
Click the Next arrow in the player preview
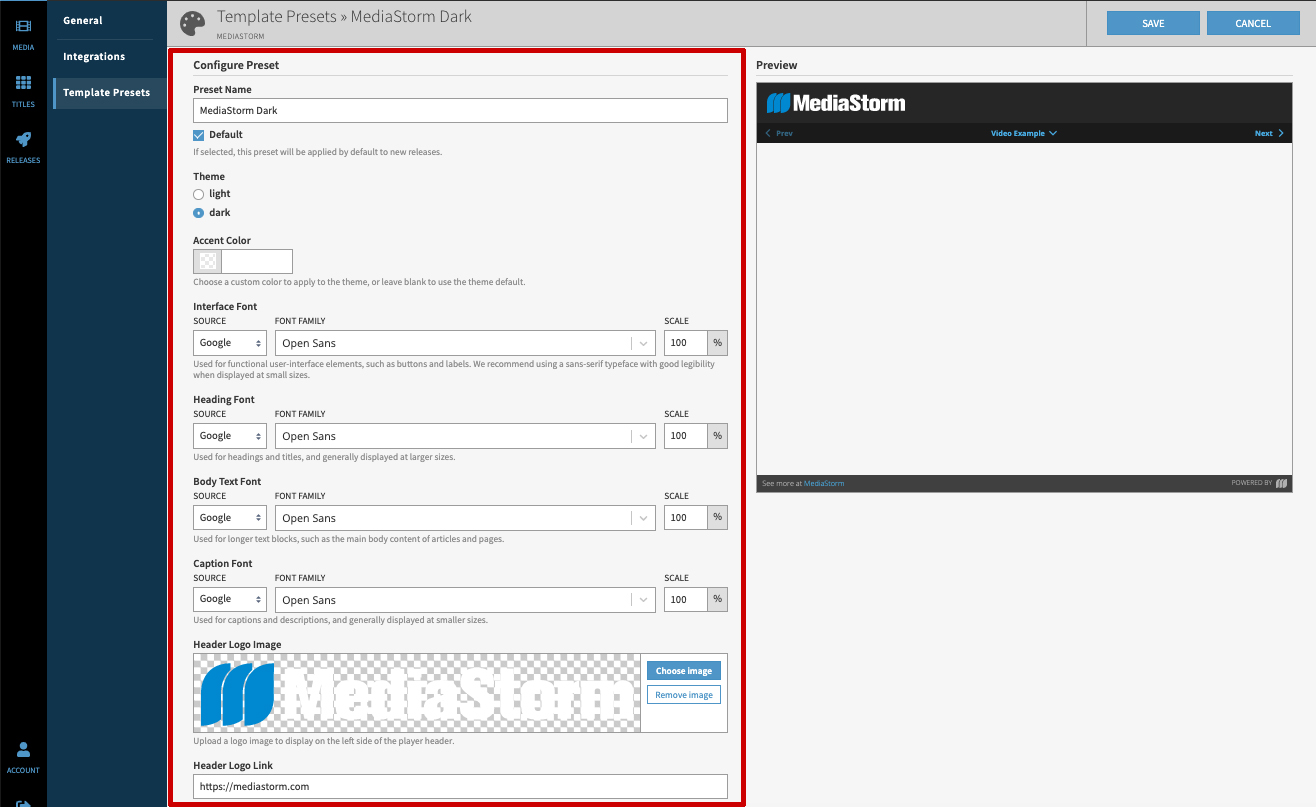coord(1267,133)
